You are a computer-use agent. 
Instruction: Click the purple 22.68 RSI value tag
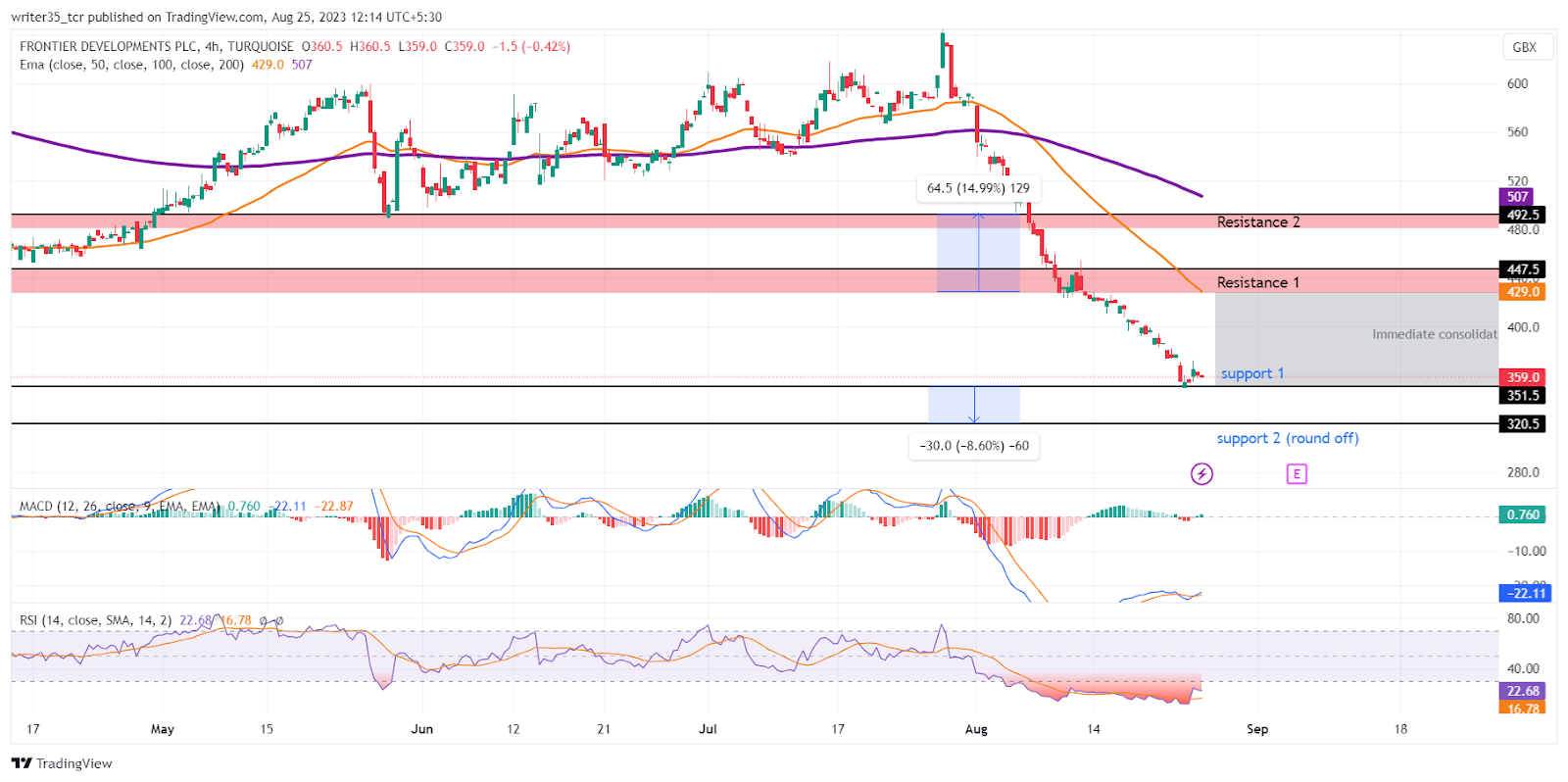[1523, 691]
